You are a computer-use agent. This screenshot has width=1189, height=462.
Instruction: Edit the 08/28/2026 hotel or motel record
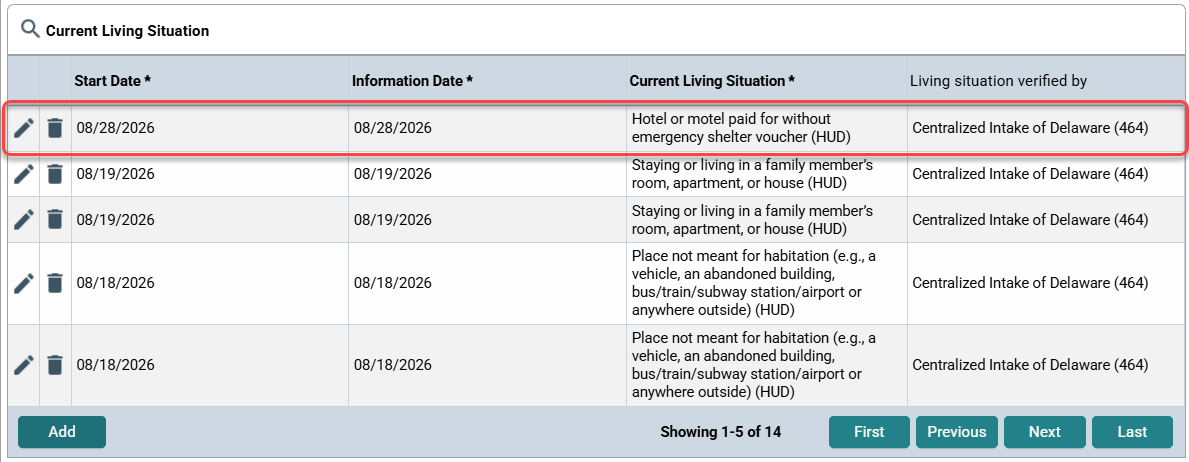coord(24,128)
